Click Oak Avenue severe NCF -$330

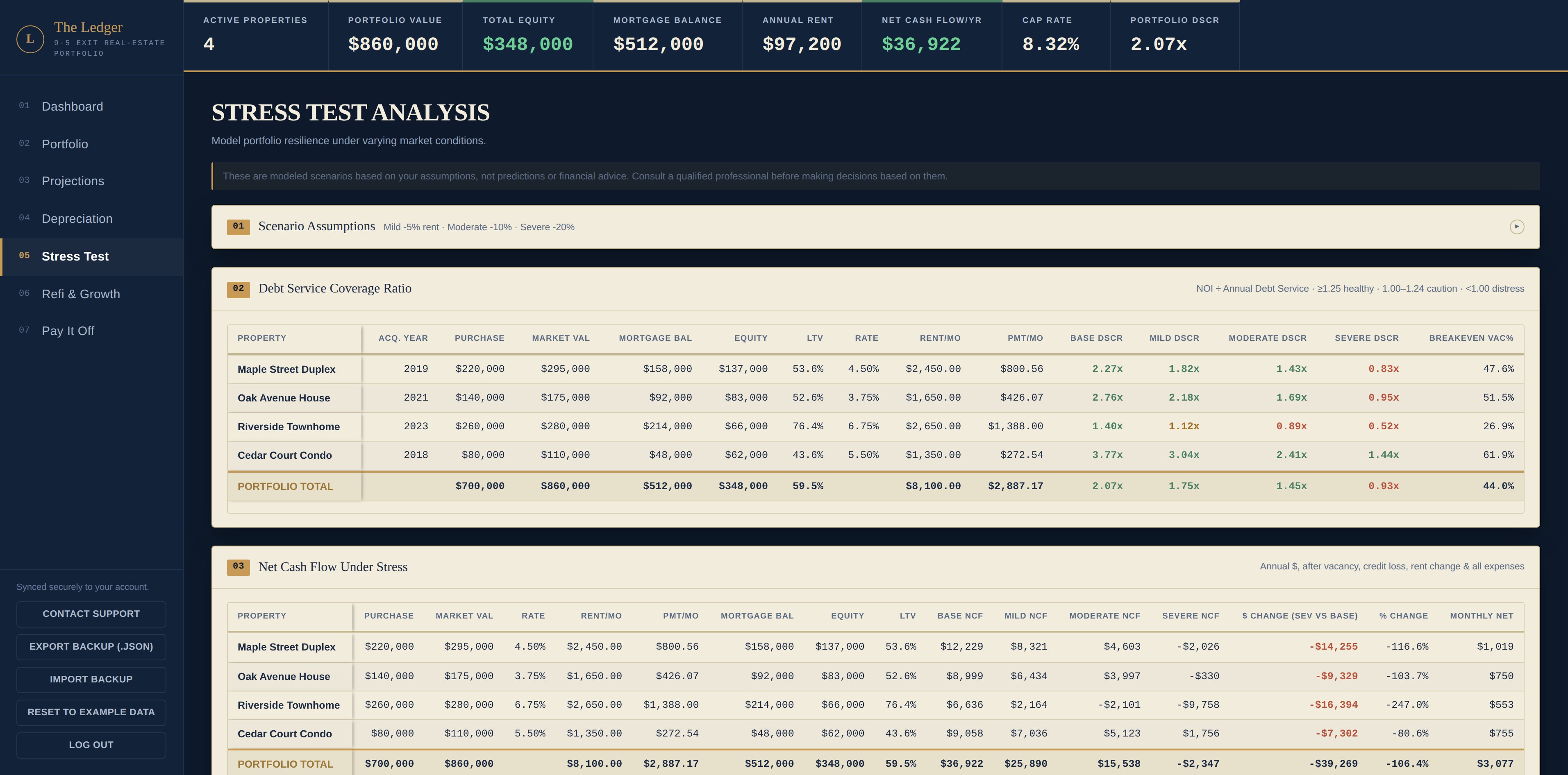pyautogui.click(x=1203, y=676)
